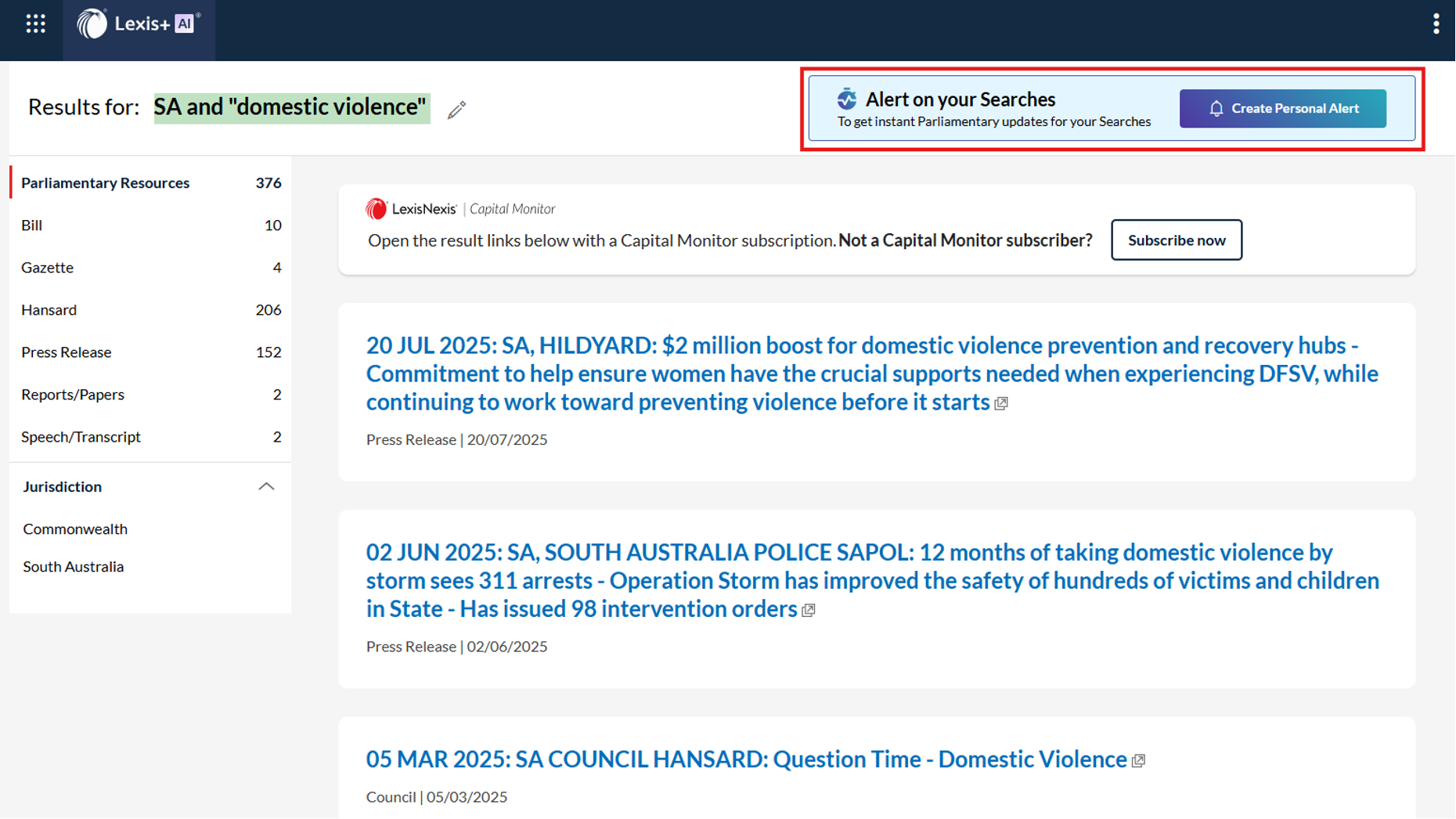Open the vertical three-dot more menu
This screenshot has width=1456, height=819.
point(1436,24)
